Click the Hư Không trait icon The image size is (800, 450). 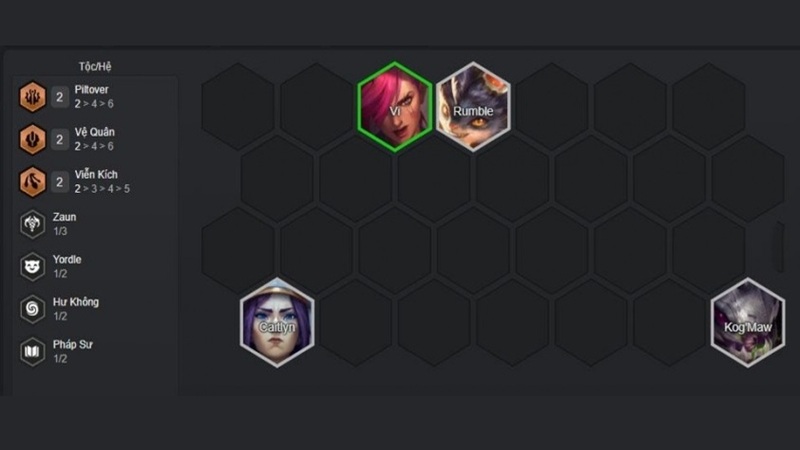click(x=32, y=309)
